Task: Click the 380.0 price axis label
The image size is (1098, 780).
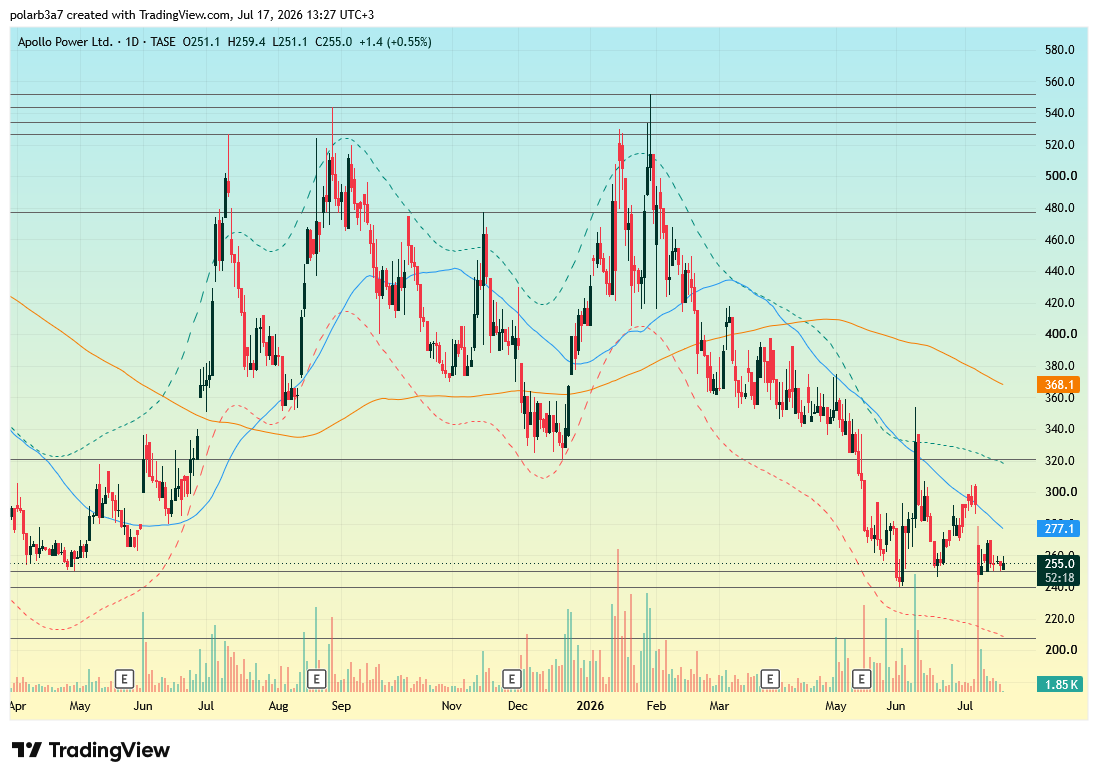Action: pyautogui.click(x=1059, y=366)
